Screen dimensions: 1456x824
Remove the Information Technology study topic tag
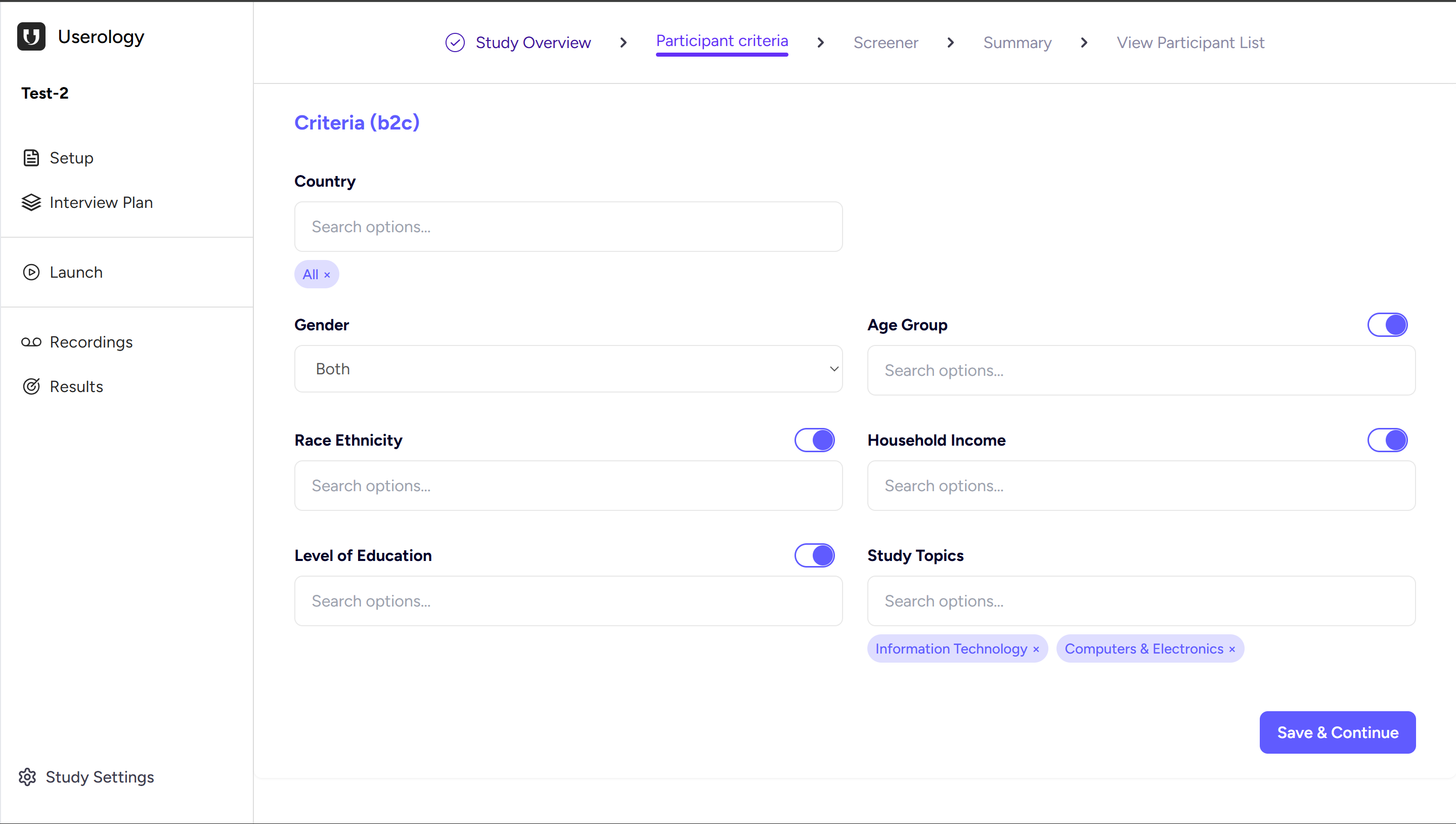click(x=1036, y=648)
